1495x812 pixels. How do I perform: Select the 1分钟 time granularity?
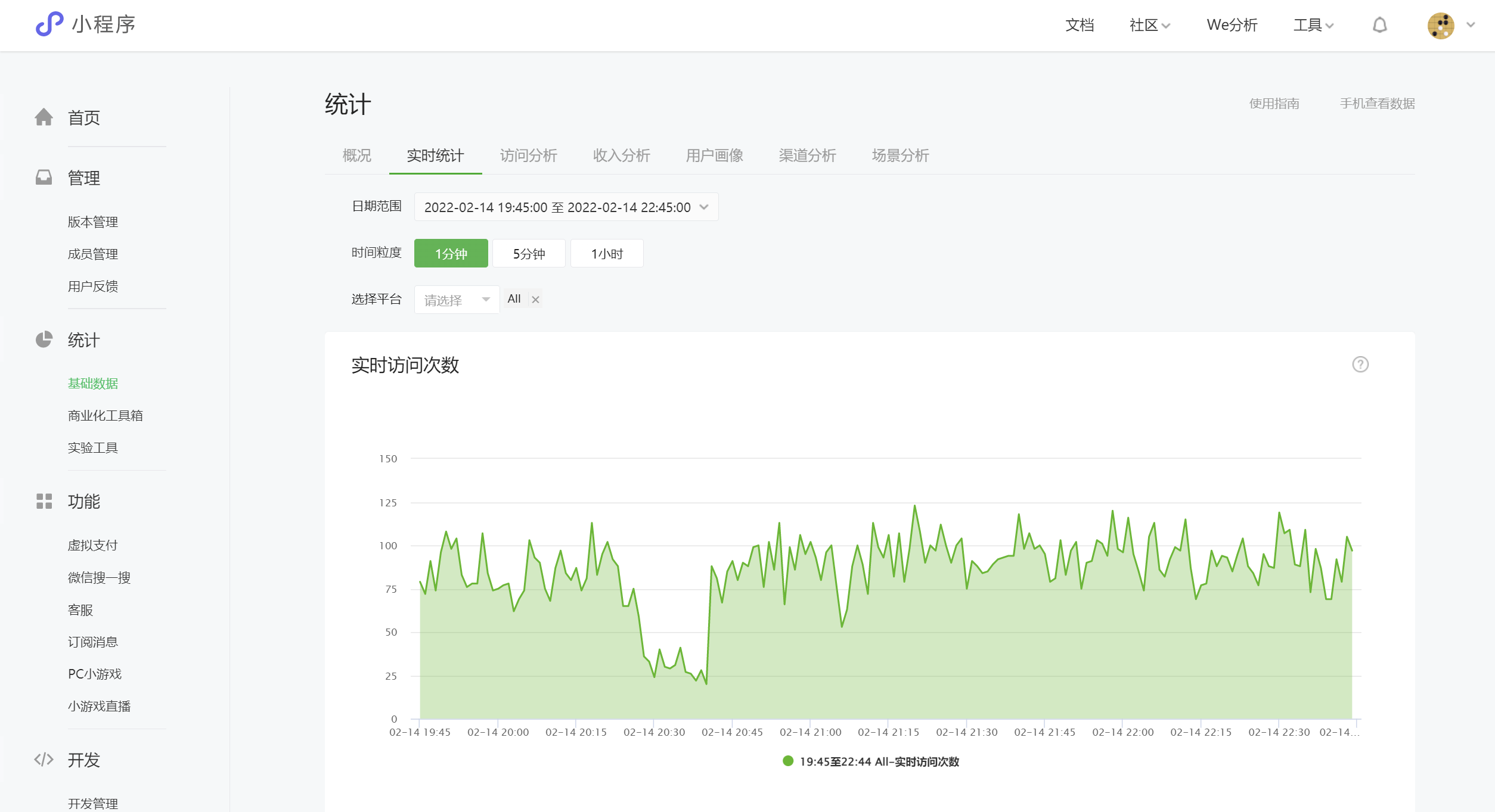tap(451, 254)
